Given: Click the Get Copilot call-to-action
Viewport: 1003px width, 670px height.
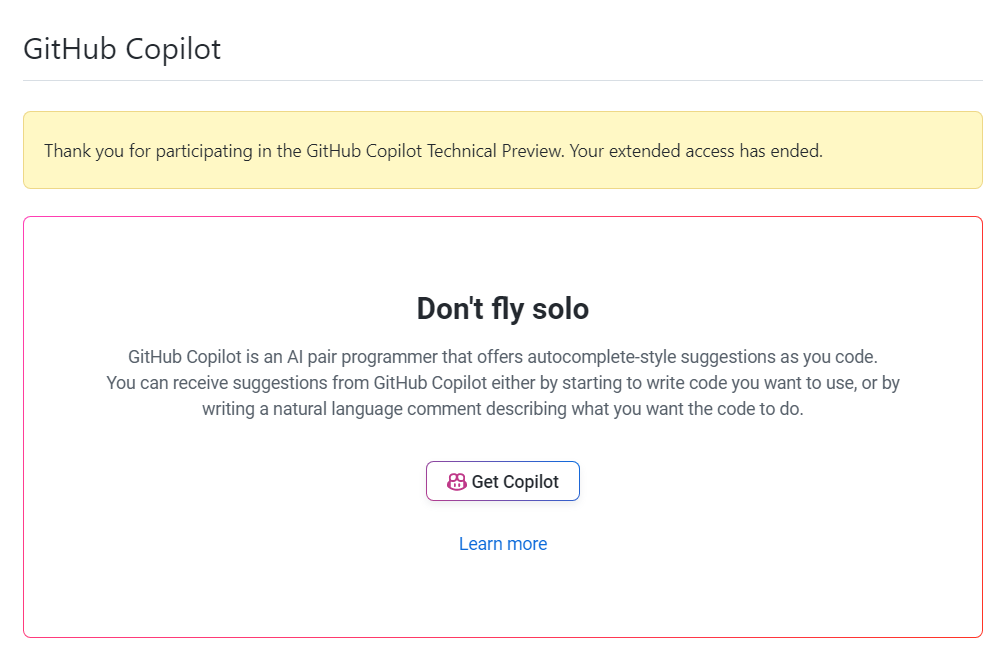Looking at the screenshot, I should [502, 481].
